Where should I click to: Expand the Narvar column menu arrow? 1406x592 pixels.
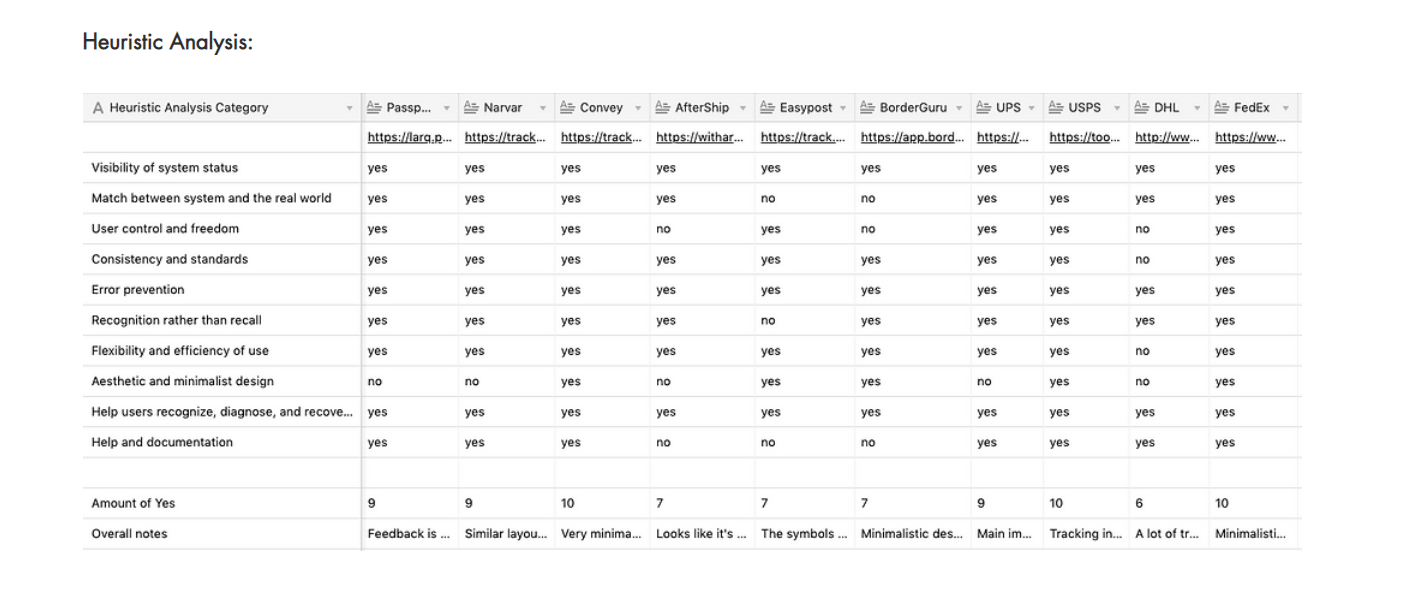tap(543, 108)
